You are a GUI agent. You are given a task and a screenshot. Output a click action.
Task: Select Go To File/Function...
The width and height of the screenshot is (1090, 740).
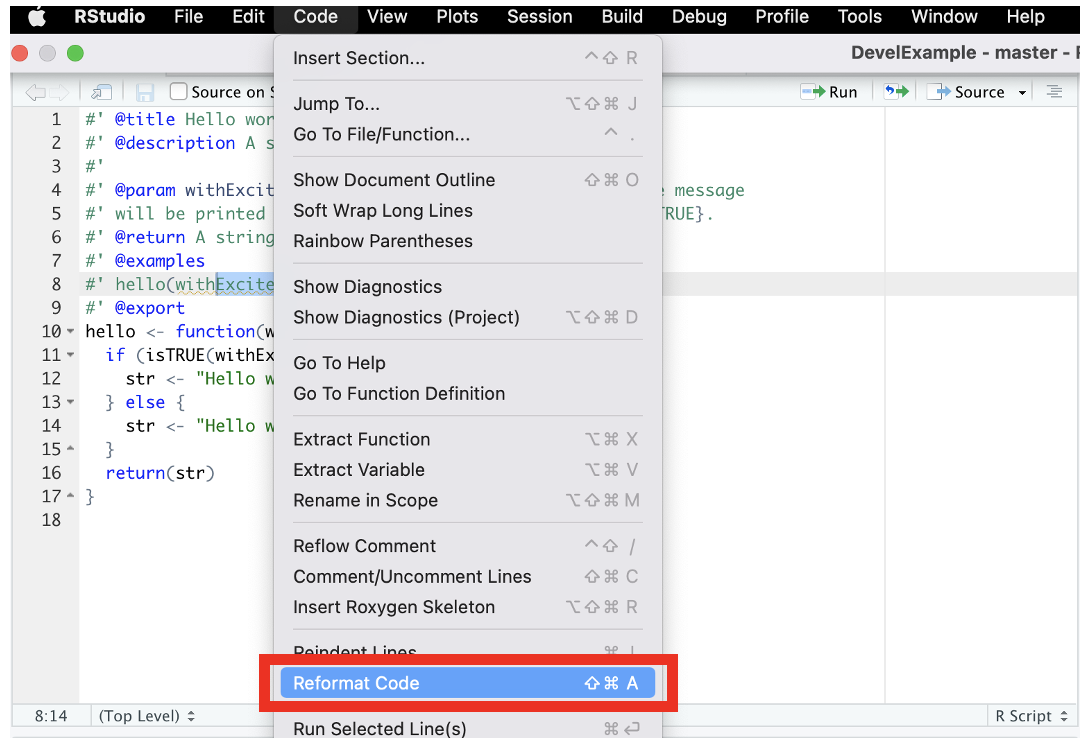[x=467, y=135]
